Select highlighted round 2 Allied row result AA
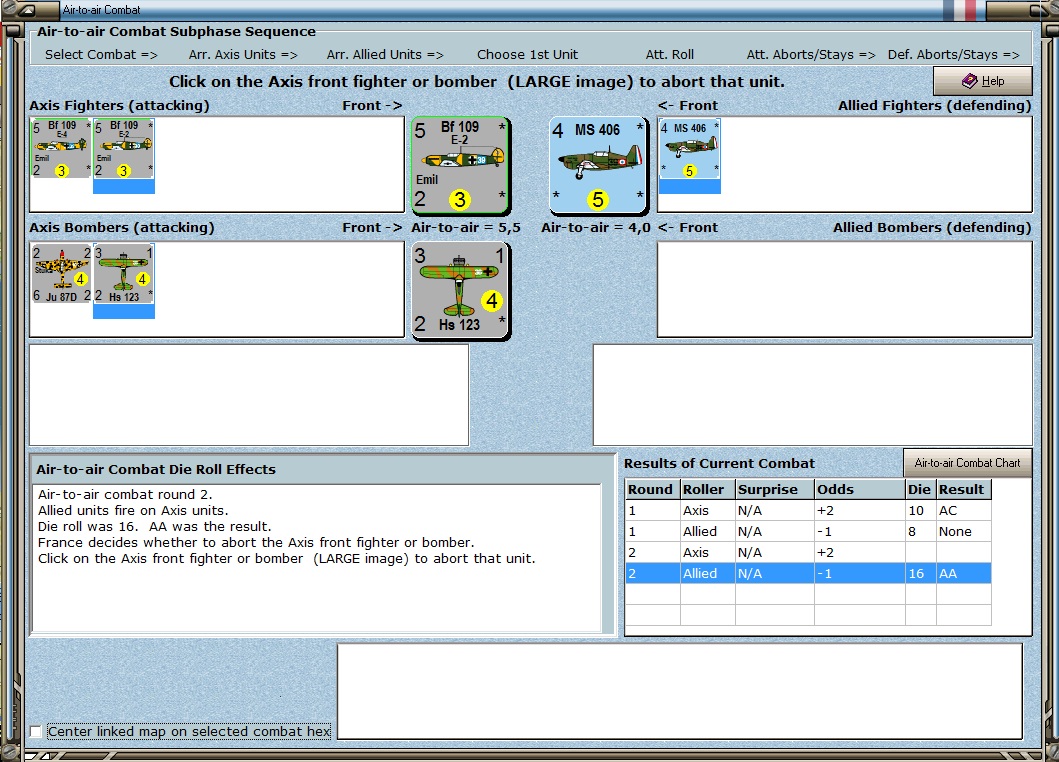Viewport: 1059px width, 762px height. [808, 574]
